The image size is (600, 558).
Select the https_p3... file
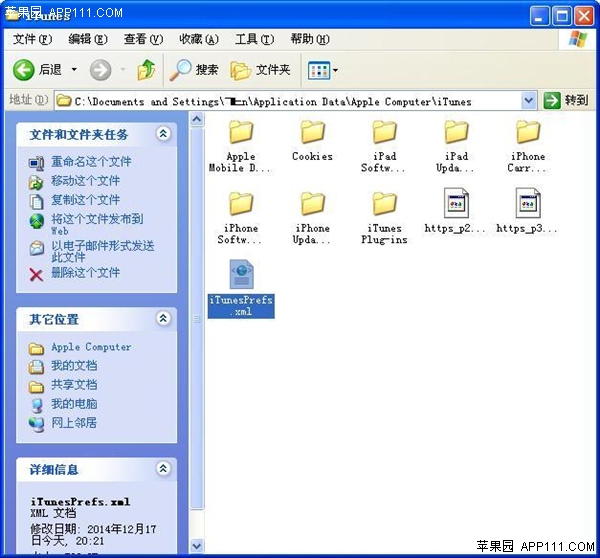coord(527,211)
